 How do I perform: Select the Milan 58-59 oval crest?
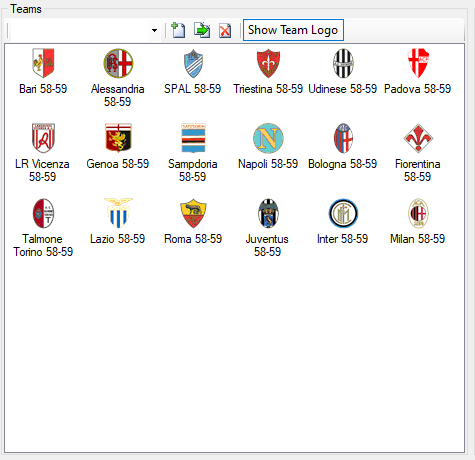point(418,213)
